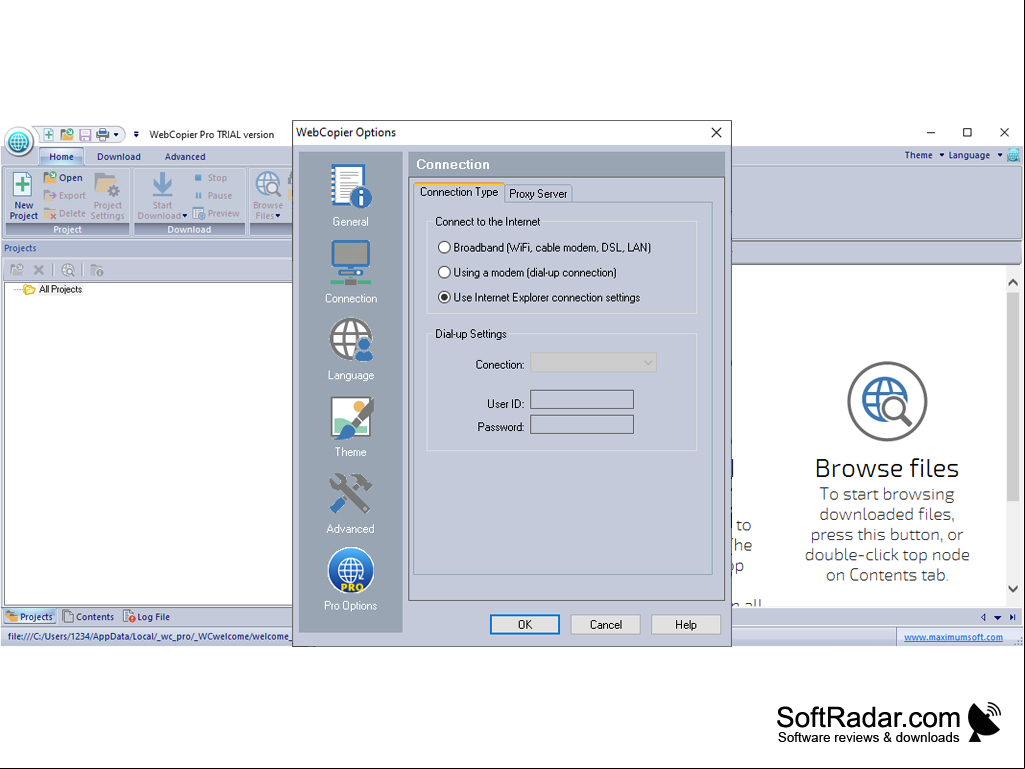Image resolution: width=1025 pixels, height=769 pixels.
Task: Open the www.maximumsoft.com link in the status bar
Action: coord(953,637)
